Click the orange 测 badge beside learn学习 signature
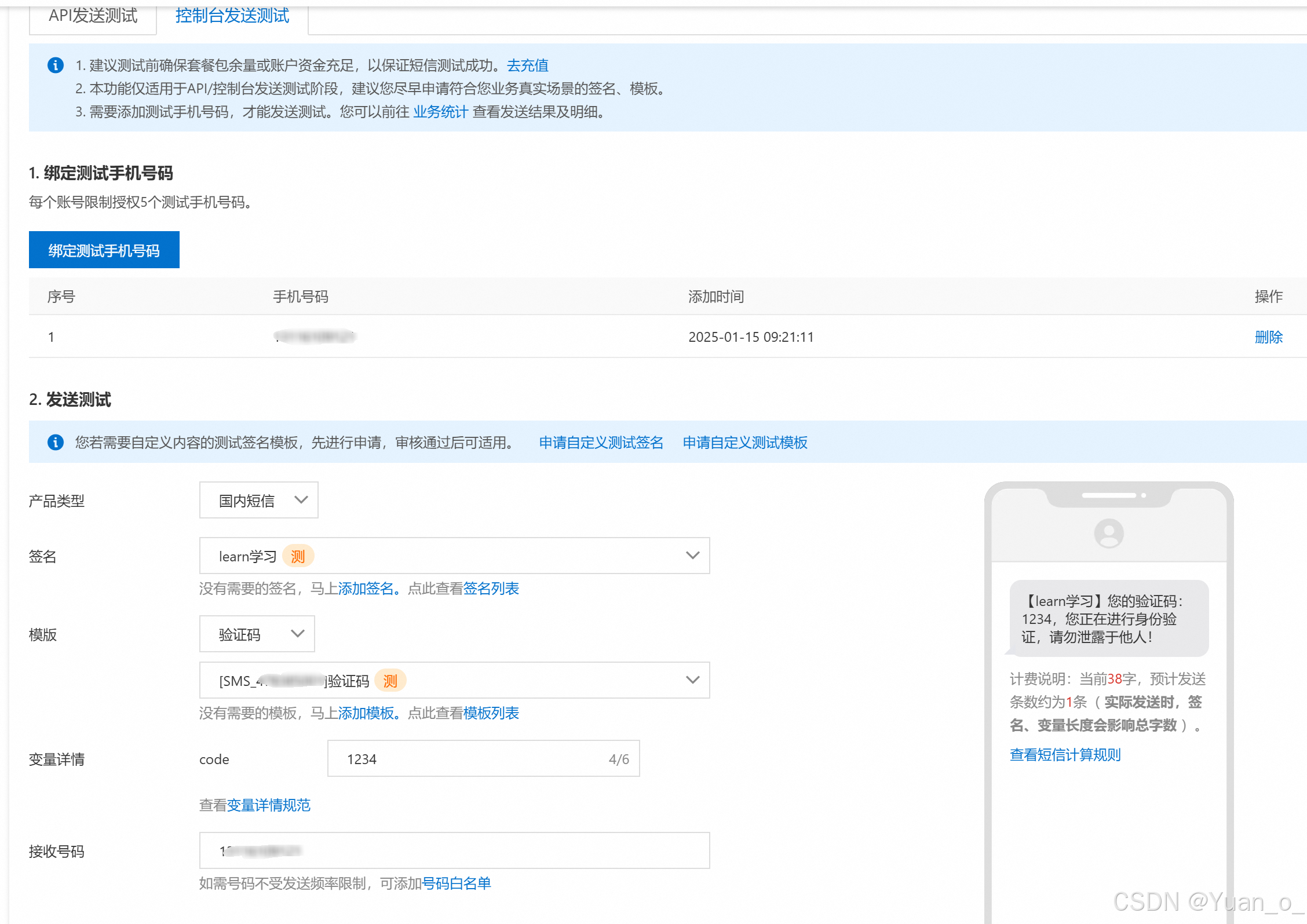 (298, 556)
